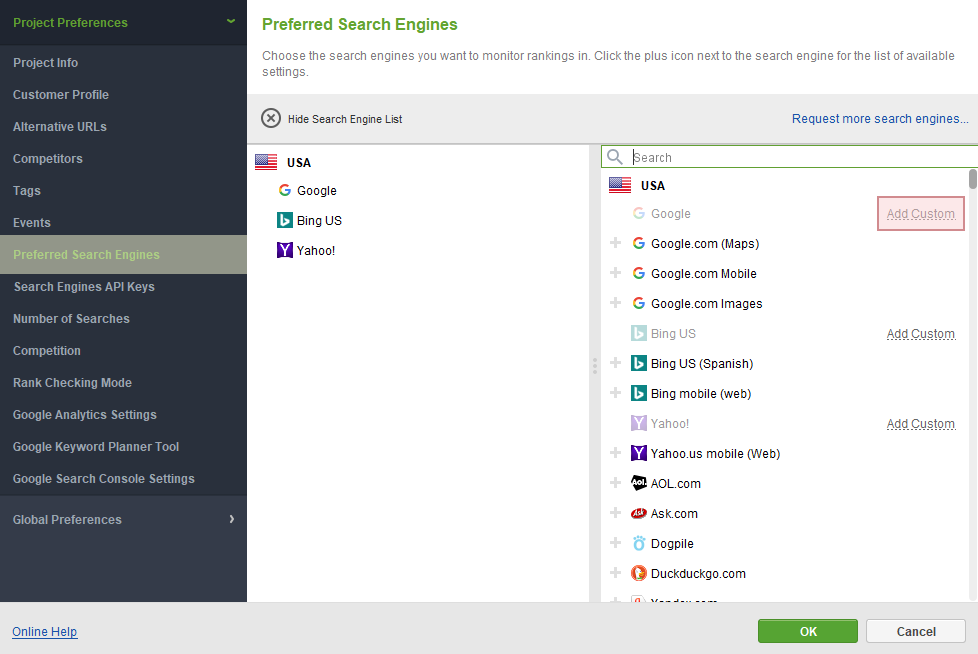Add Bing US (Spanish) using its plus icon
The image size is (978, 654).
(x=616, y=362)
